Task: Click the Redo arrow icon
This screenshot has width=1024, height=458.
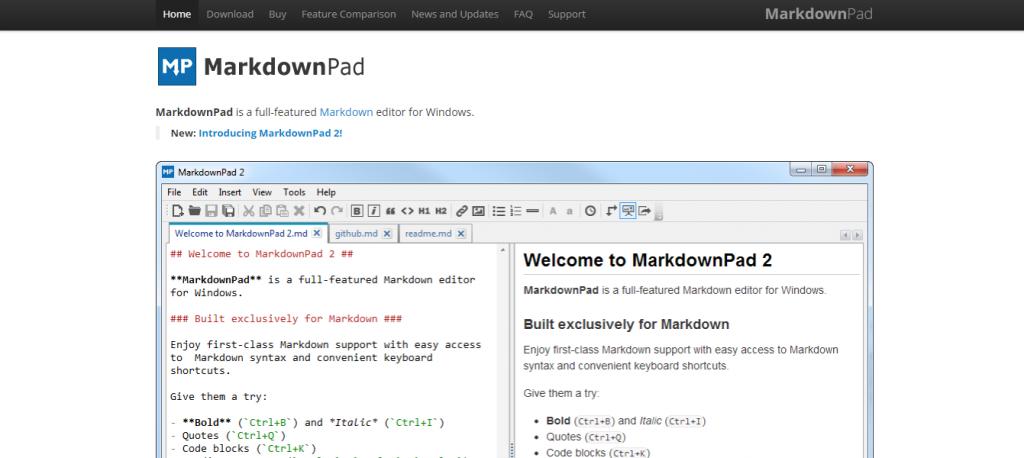Action: tap(336, 210)
